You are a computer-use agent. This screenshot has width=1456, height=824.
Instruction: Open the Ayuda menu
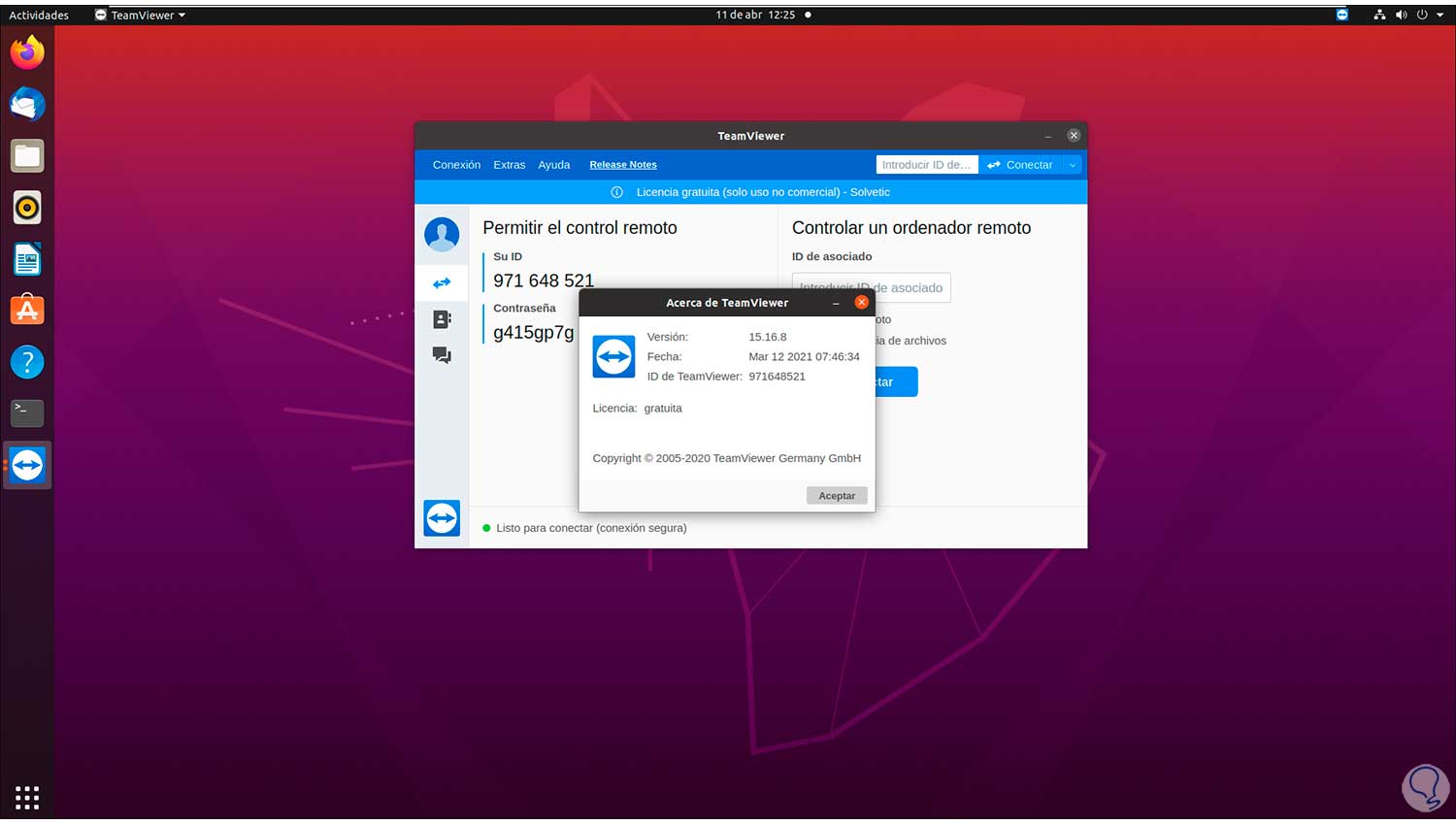(x=554, y=165)
